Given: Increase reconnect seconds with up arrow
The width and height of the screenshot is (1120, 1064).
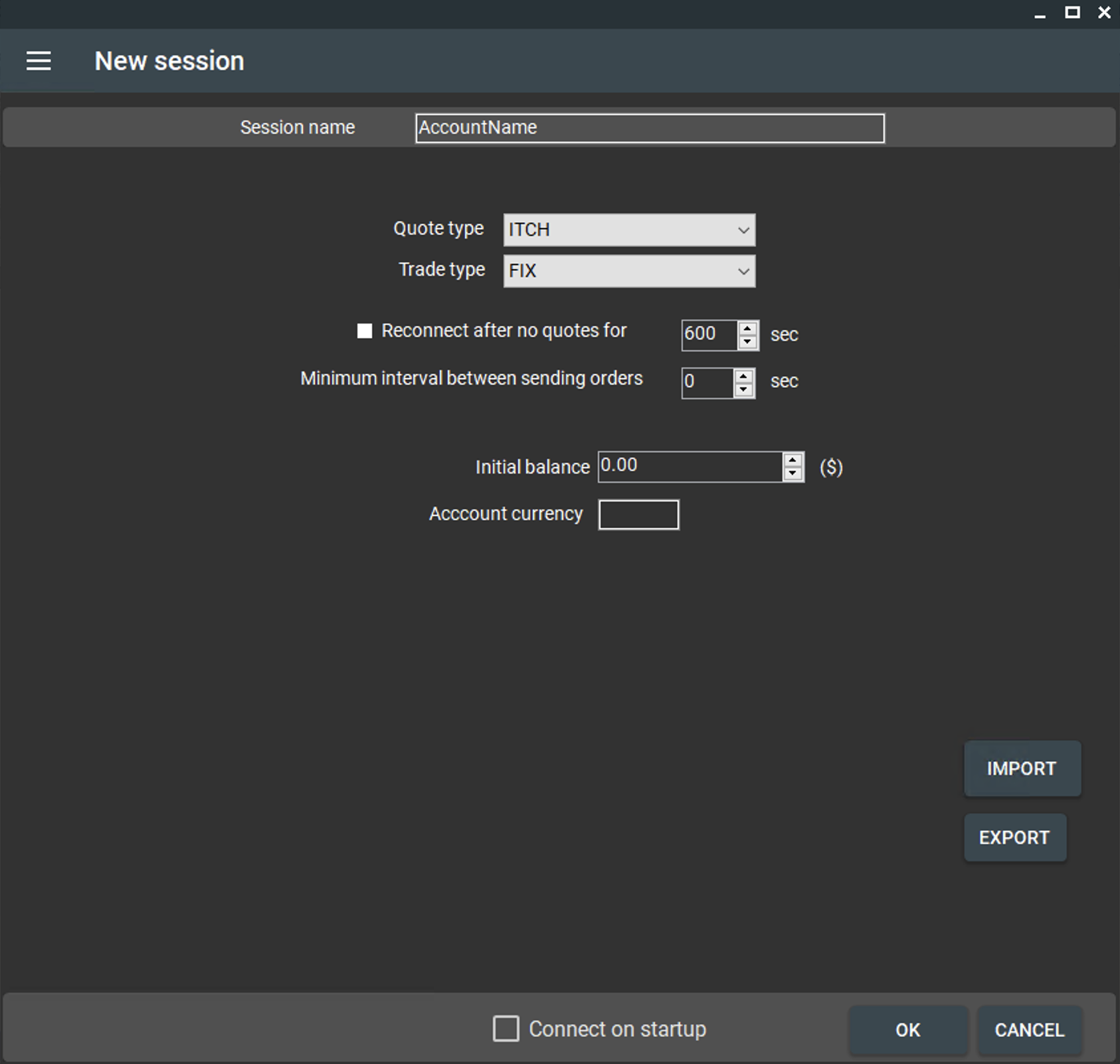Looking at the screenshot, I should coord(747,328).
